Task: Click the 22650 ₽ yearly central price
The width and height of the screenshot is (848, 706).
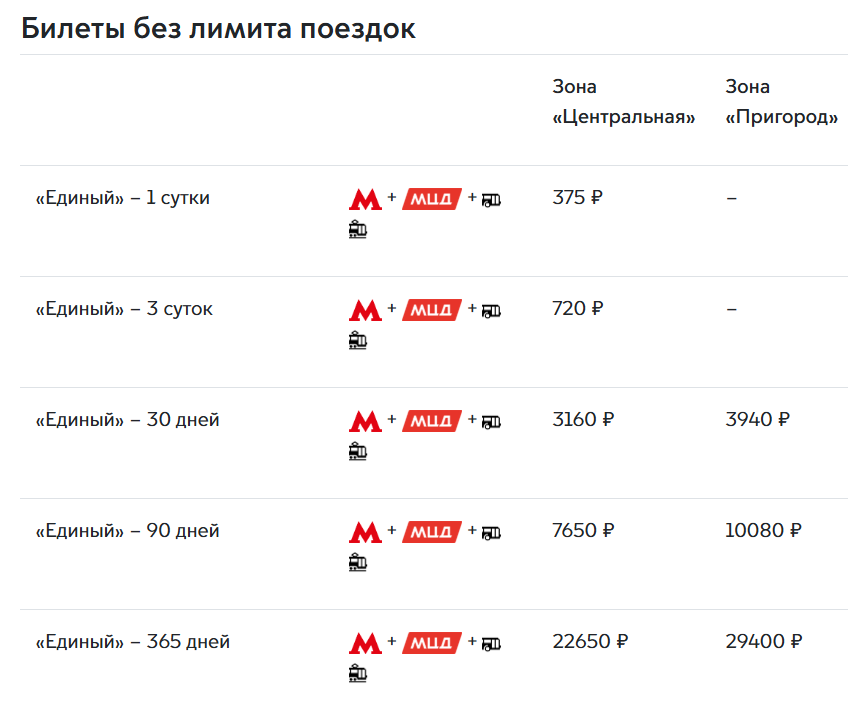Action: coord(590,641)
